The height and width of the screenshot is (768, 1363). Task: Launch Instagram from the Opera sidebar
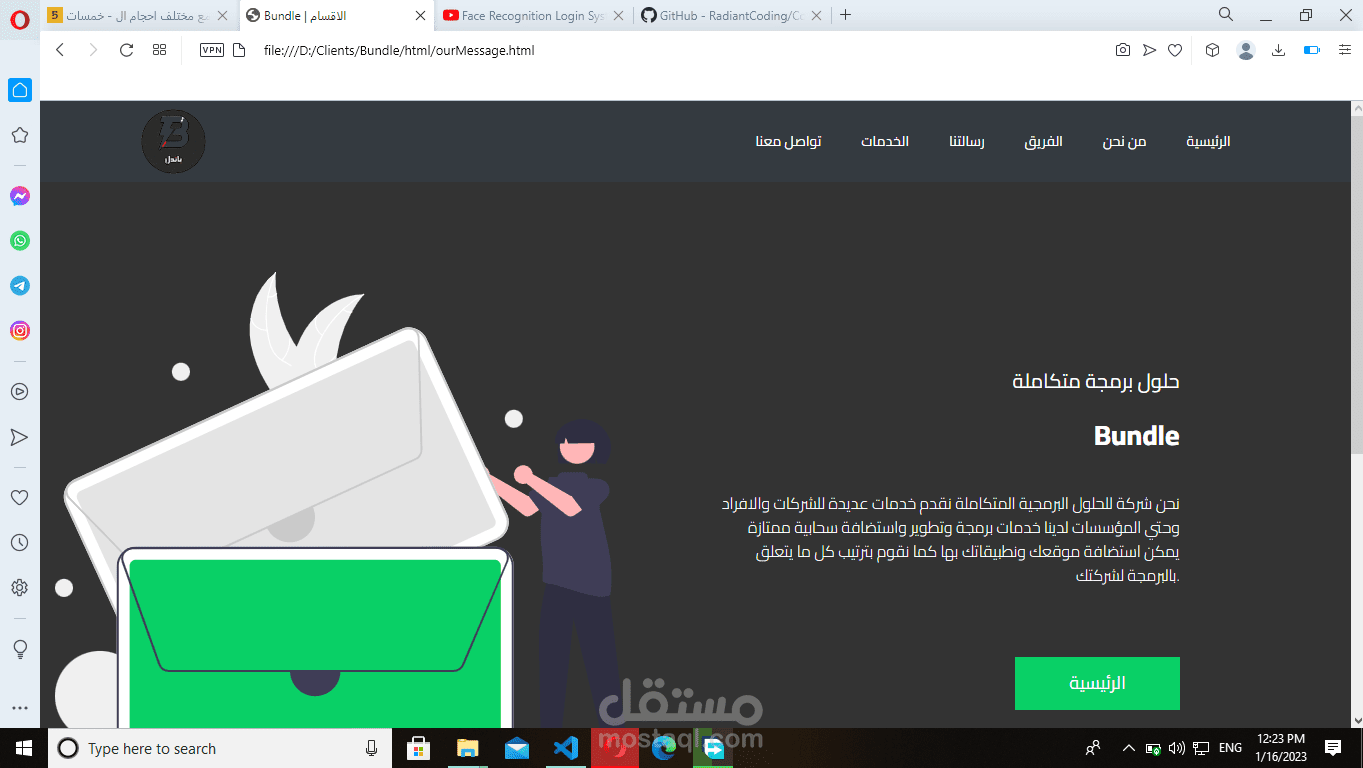[19, 330]
